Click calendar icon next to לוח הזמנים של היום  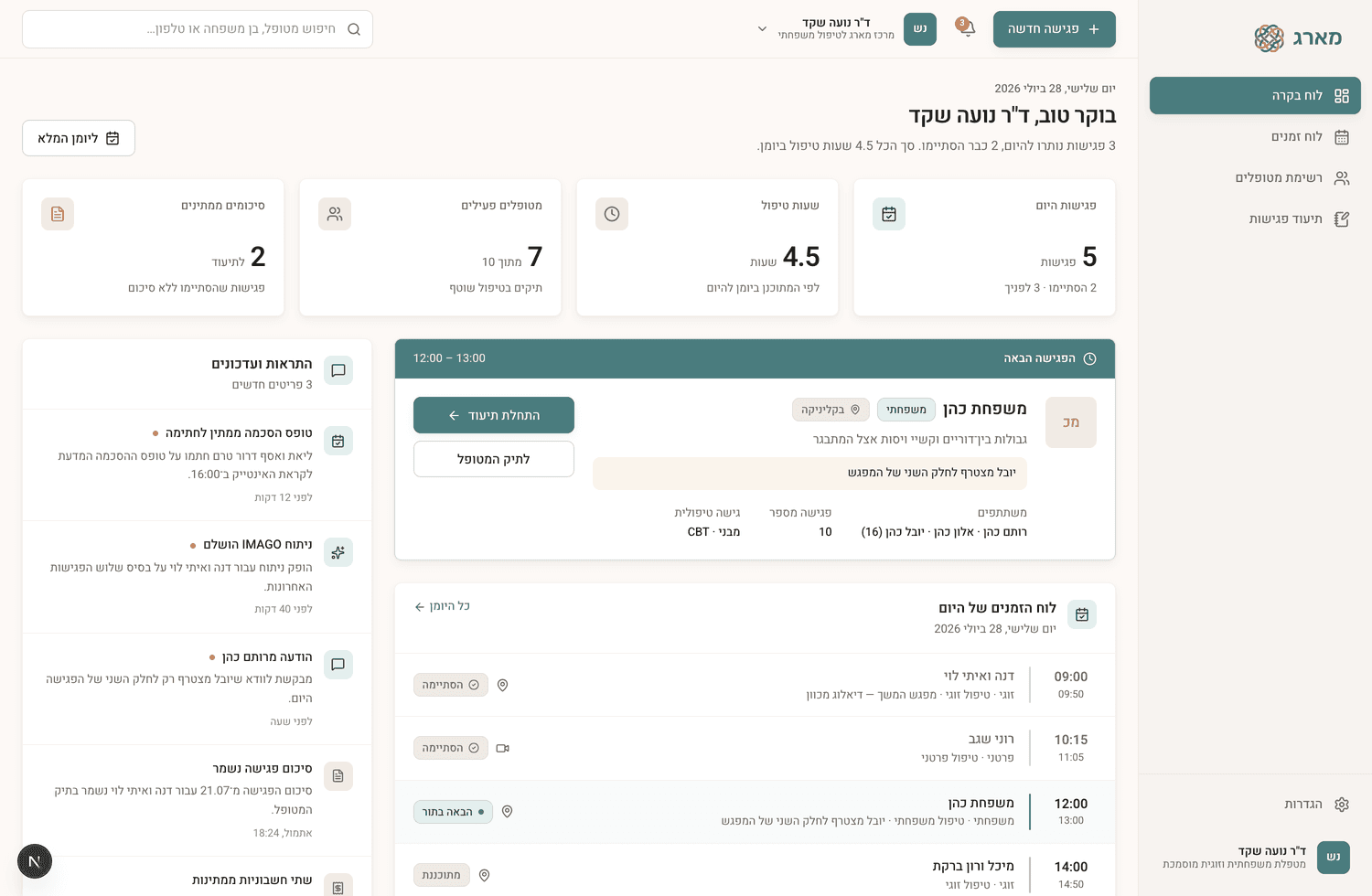point(1082,614)
